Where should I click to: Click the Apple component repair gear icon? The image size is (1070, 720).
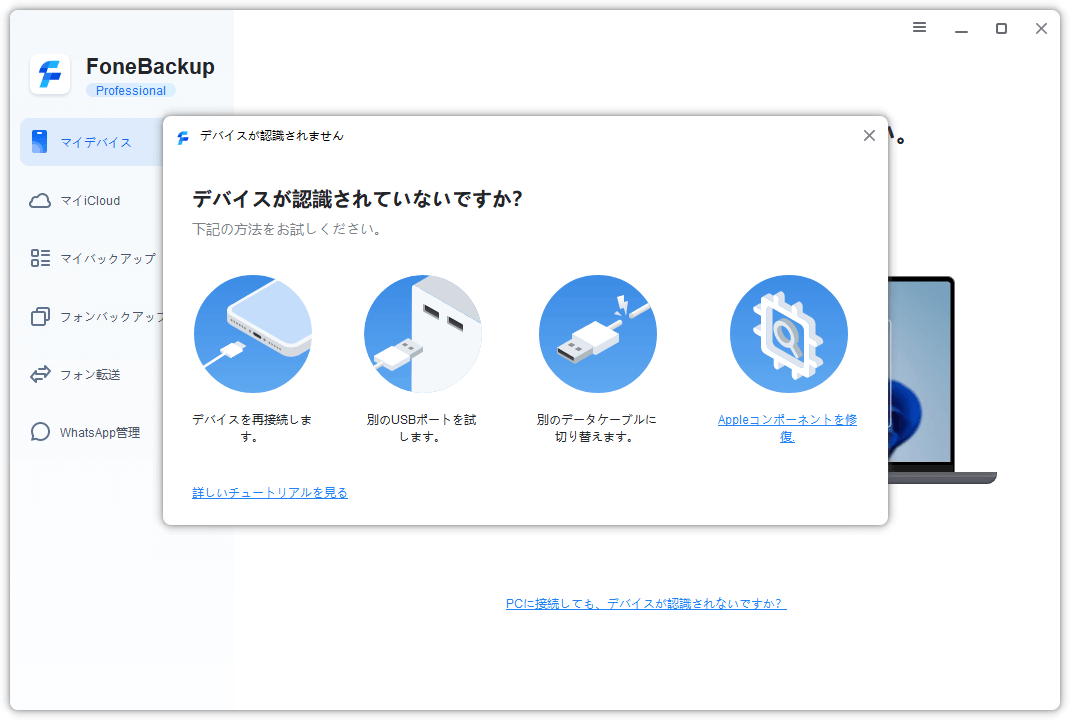click(x=789, y=334)
